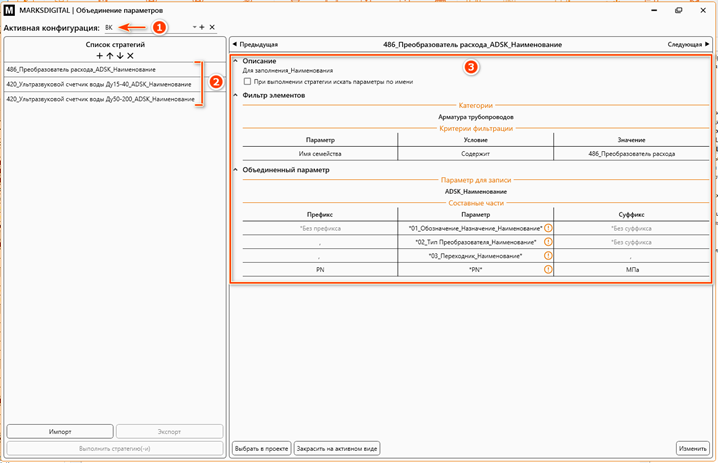Click warning icon beside the PN parameter
Image resolution: width=718 pixels, height=463 pixels.
(x=548, y=269)
